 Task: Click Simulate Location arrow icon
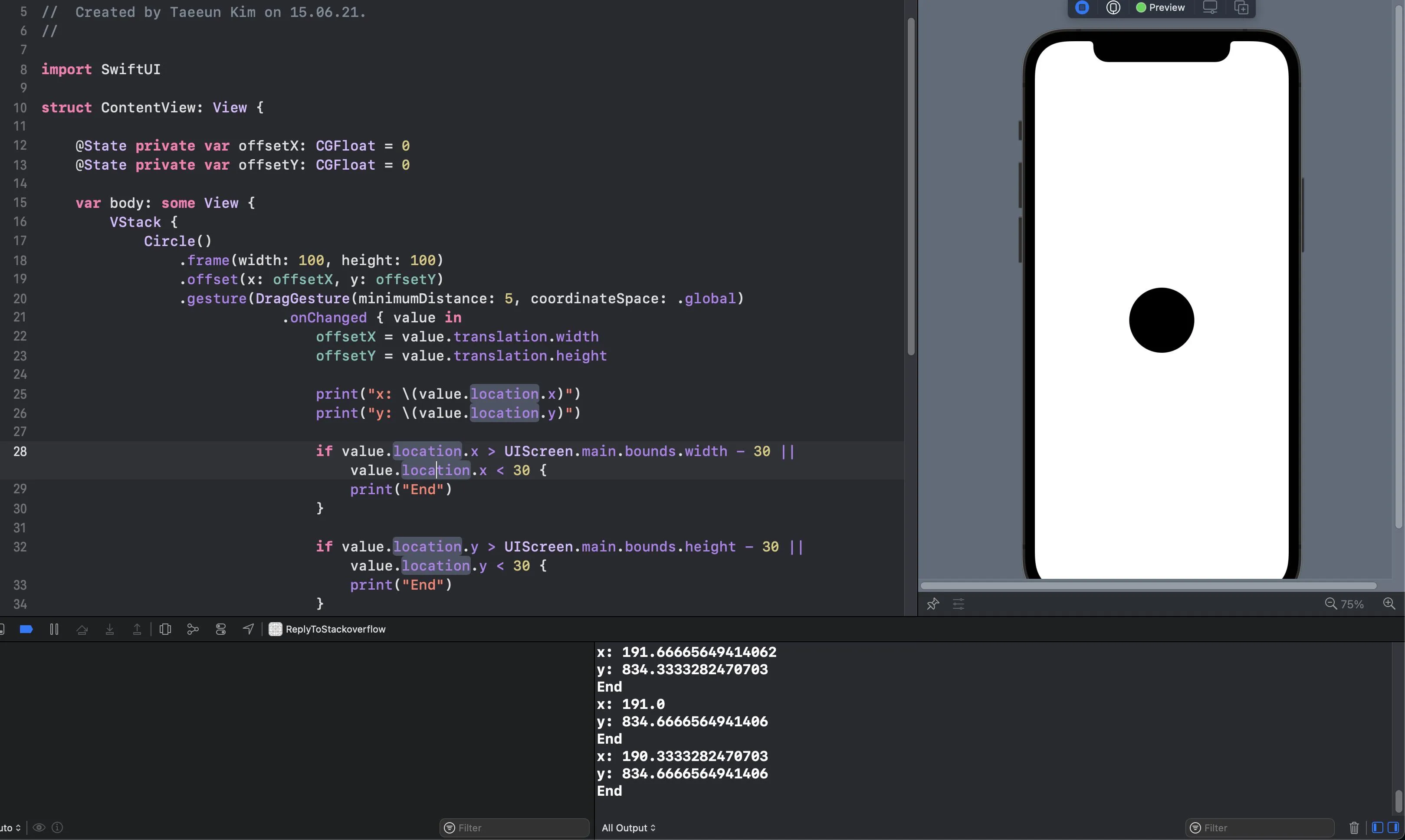point(248,630)
